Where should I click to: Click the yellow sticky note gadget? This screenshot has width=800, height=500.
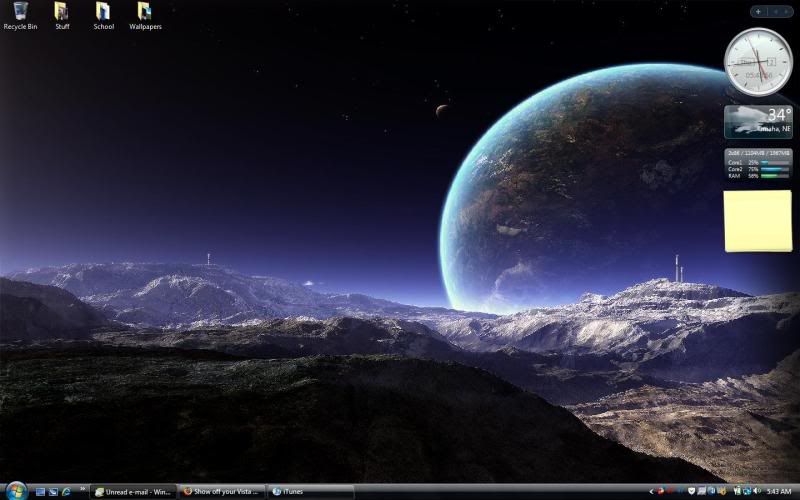758,221
